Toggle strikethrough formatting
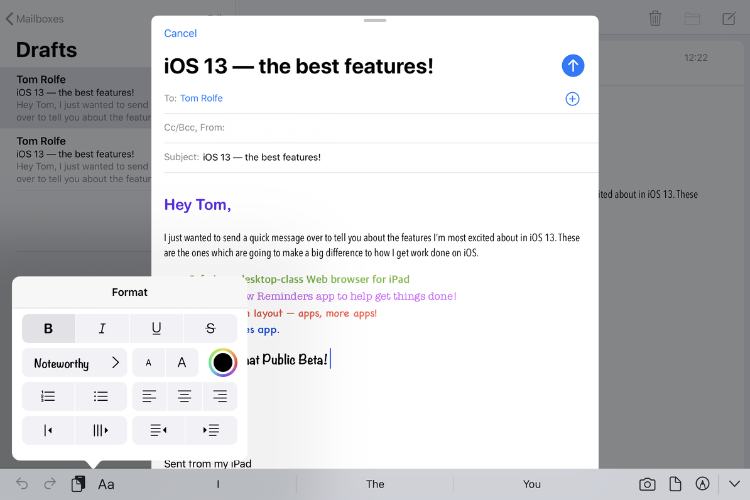 click(x=210, y=328)
